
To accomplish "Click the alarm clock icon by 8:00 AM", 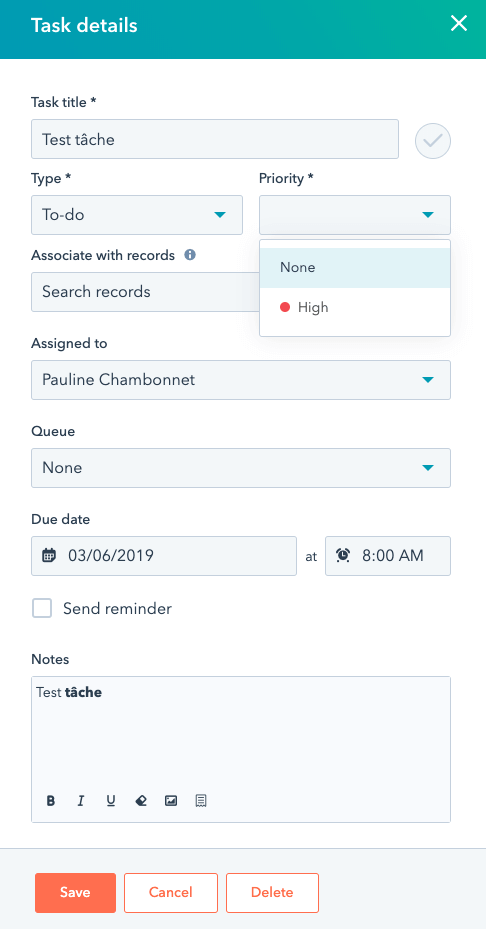I will tap(343, 556).
